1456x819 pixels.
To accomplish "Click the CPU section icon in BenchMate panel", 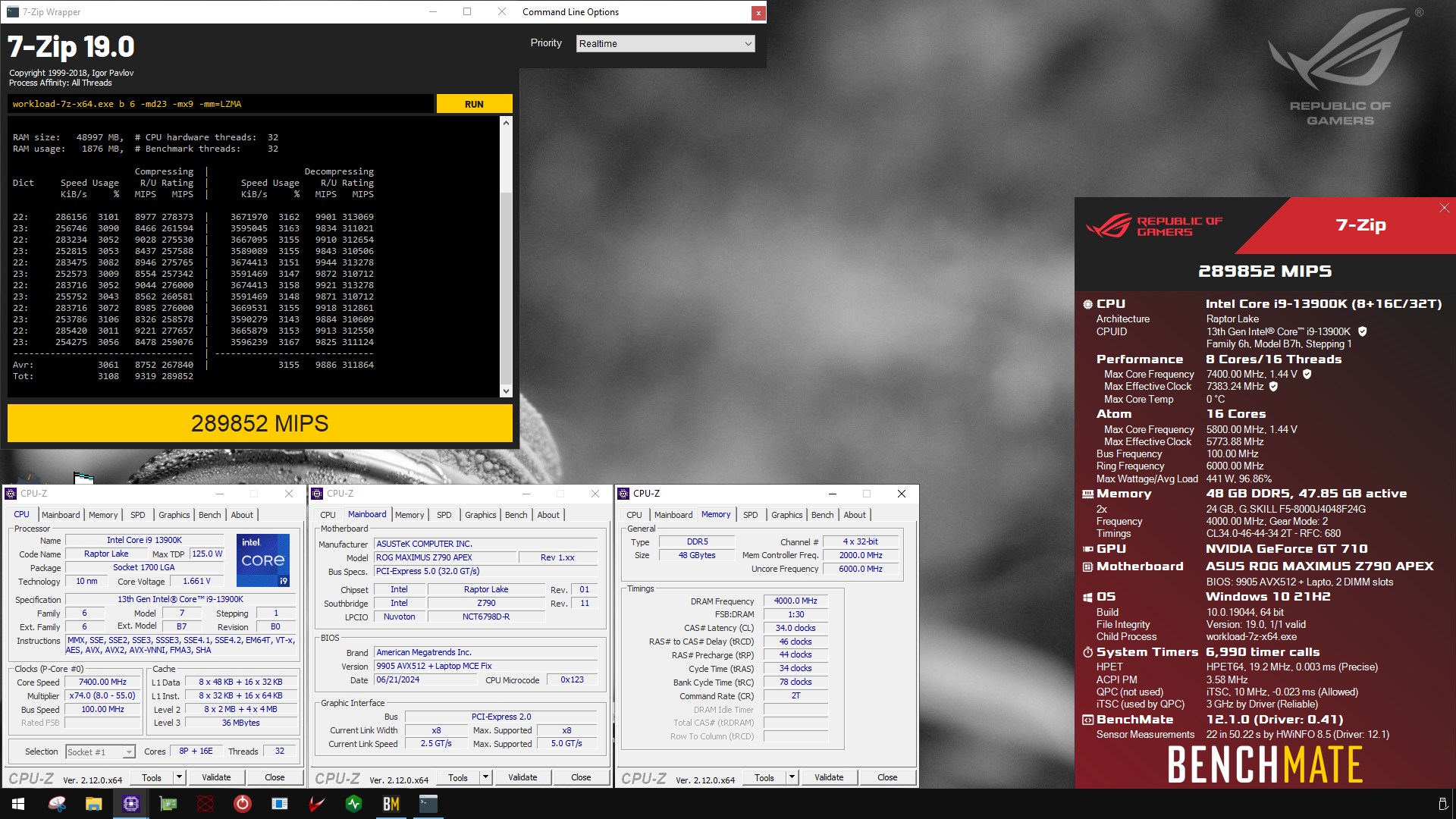I will [x=1087, y=304].
